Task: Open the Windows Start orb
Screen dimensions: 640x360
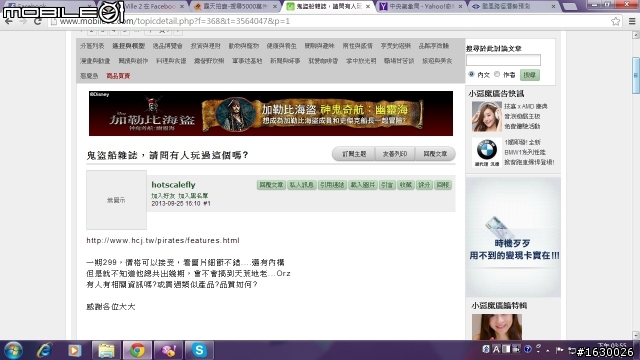Action: pyautogui.click(x=13, y=350)
